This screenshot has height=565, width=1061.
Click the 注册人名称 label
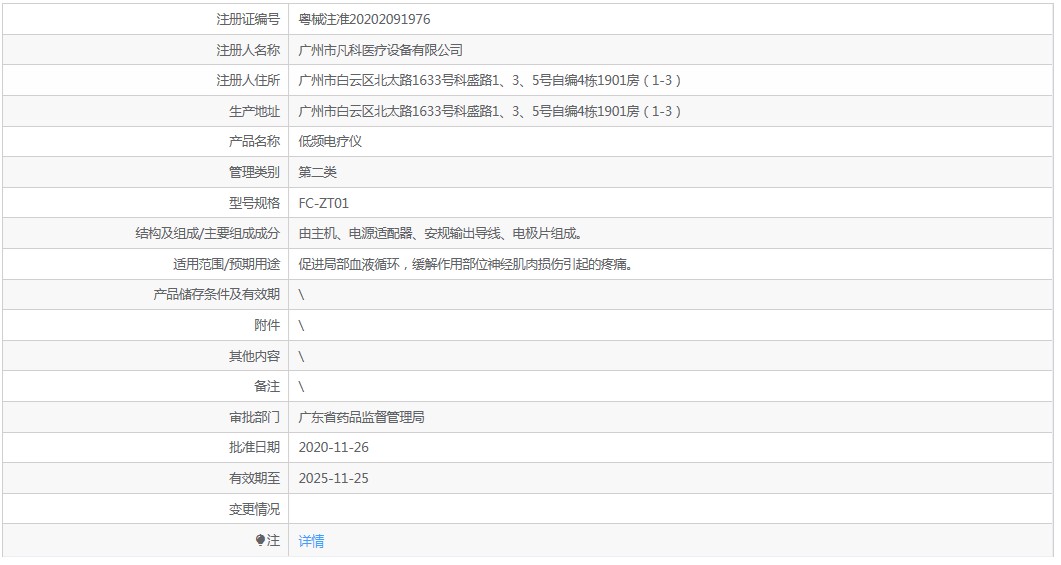pyautogui.click(x=248, y=50)
